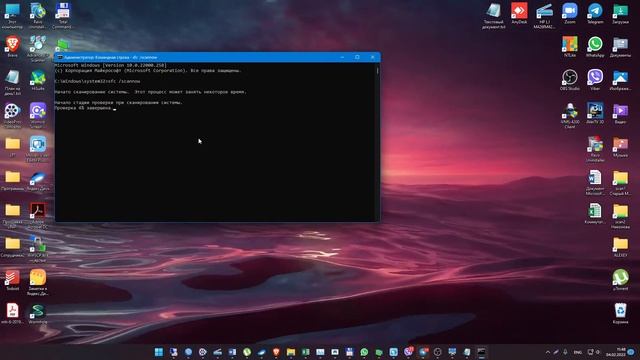Screen dimensions: 640x360
Task: Open the Загрузки (Downloads) folder shortcut
Action: click(x=620, y=13)
